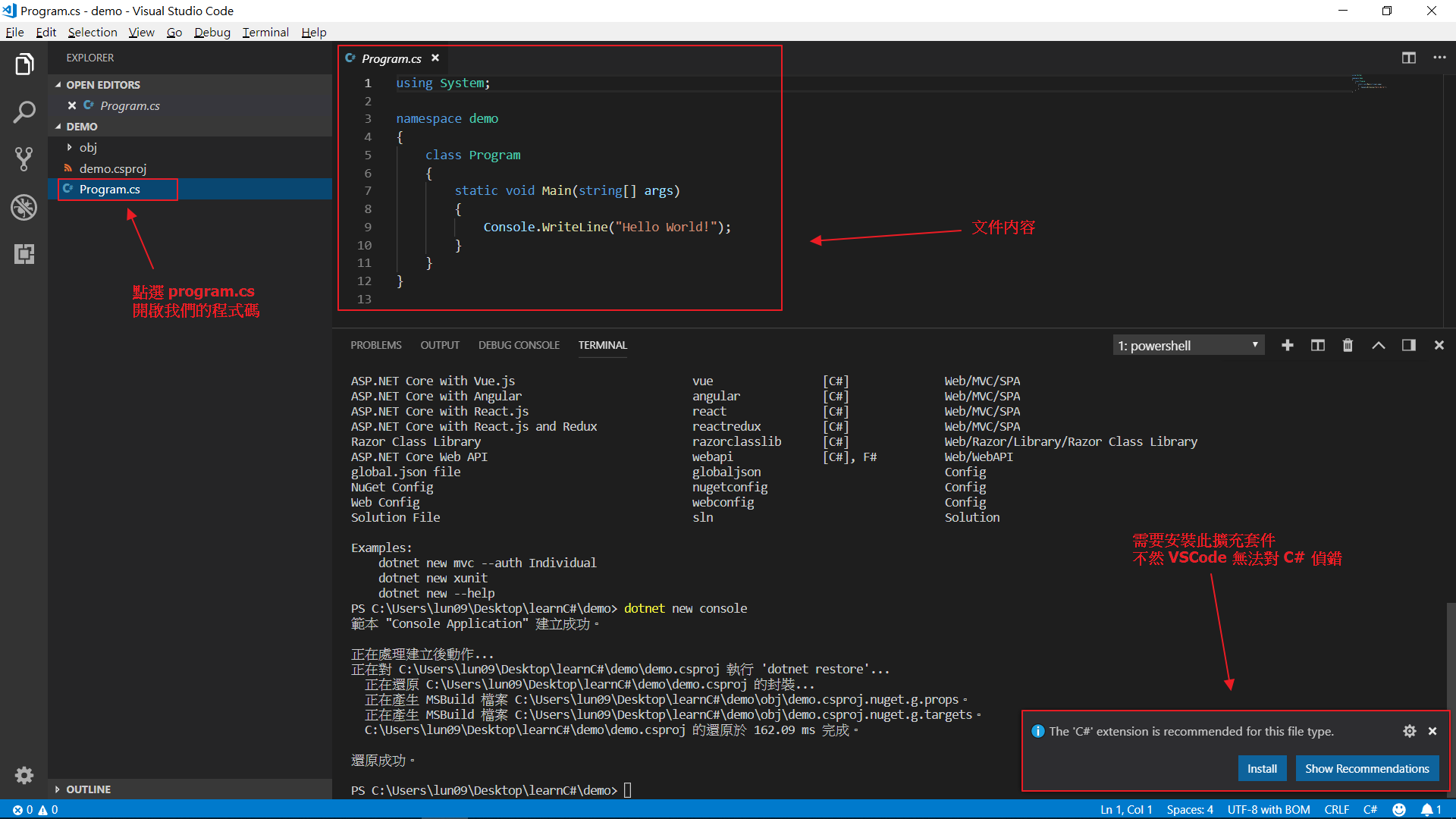
Task: Select the TERMINAL tab in panel
Action: pyautogui.click(x=602, y=345)
